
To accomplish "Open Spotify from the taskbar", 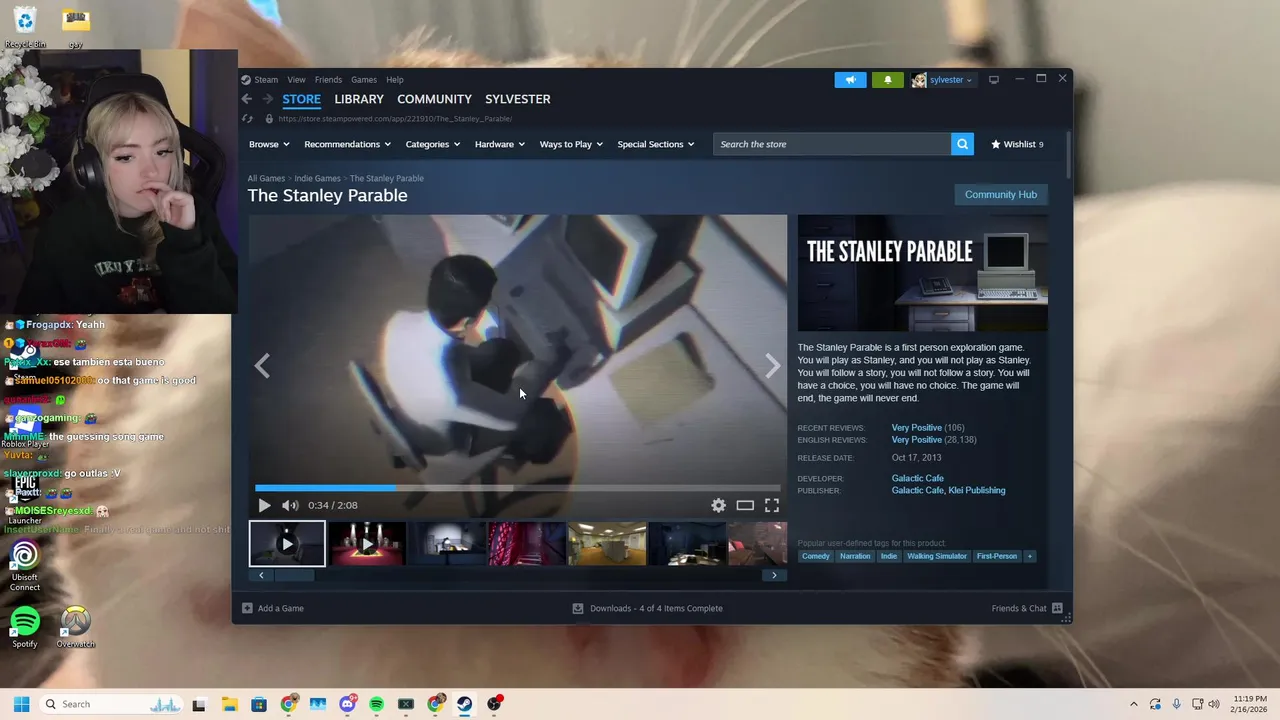I will click(376, 704).
